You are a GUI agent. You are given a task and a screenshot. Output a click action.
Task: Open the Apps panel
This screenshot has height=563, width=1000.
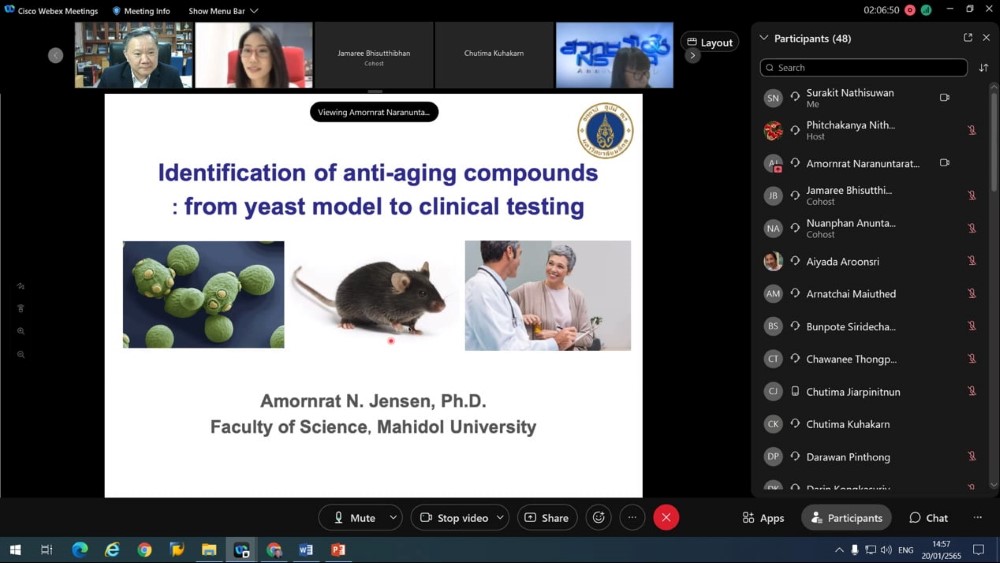tap(763, 518)
